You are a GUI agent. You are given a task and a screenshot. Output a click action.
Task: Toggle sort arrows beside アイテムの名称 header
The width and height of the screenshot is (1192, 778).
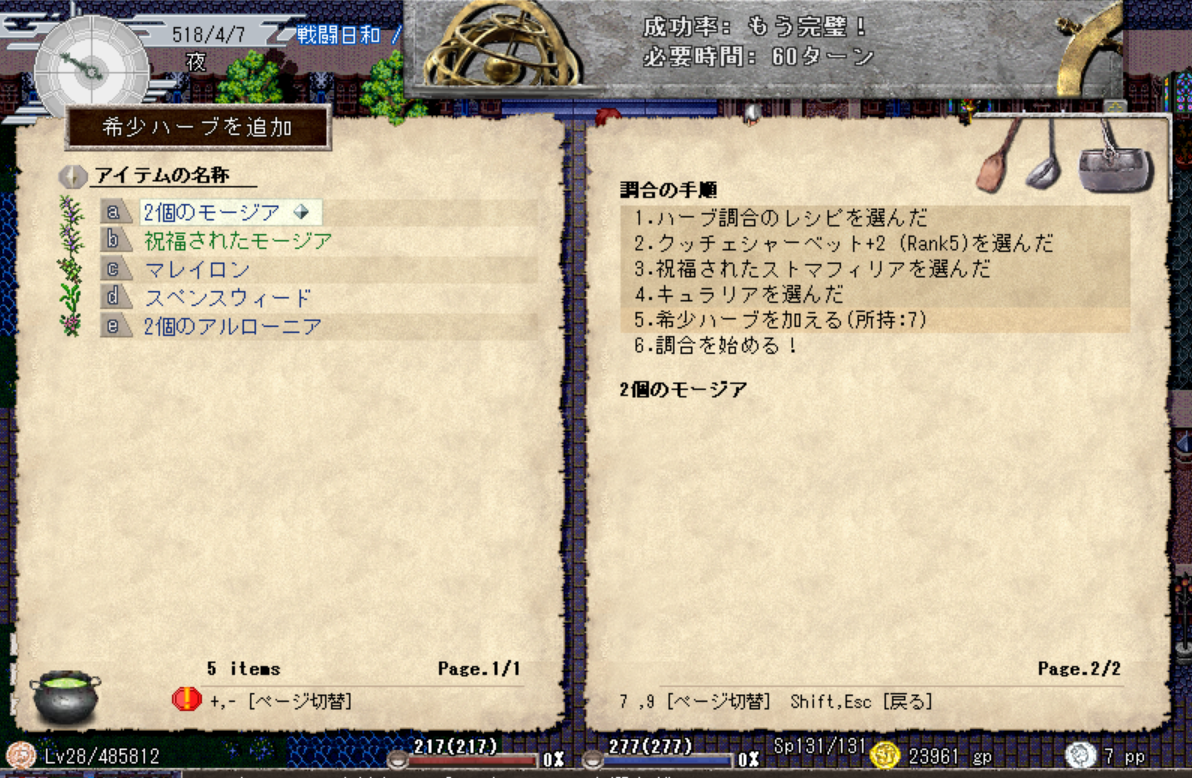click(72, 176)
